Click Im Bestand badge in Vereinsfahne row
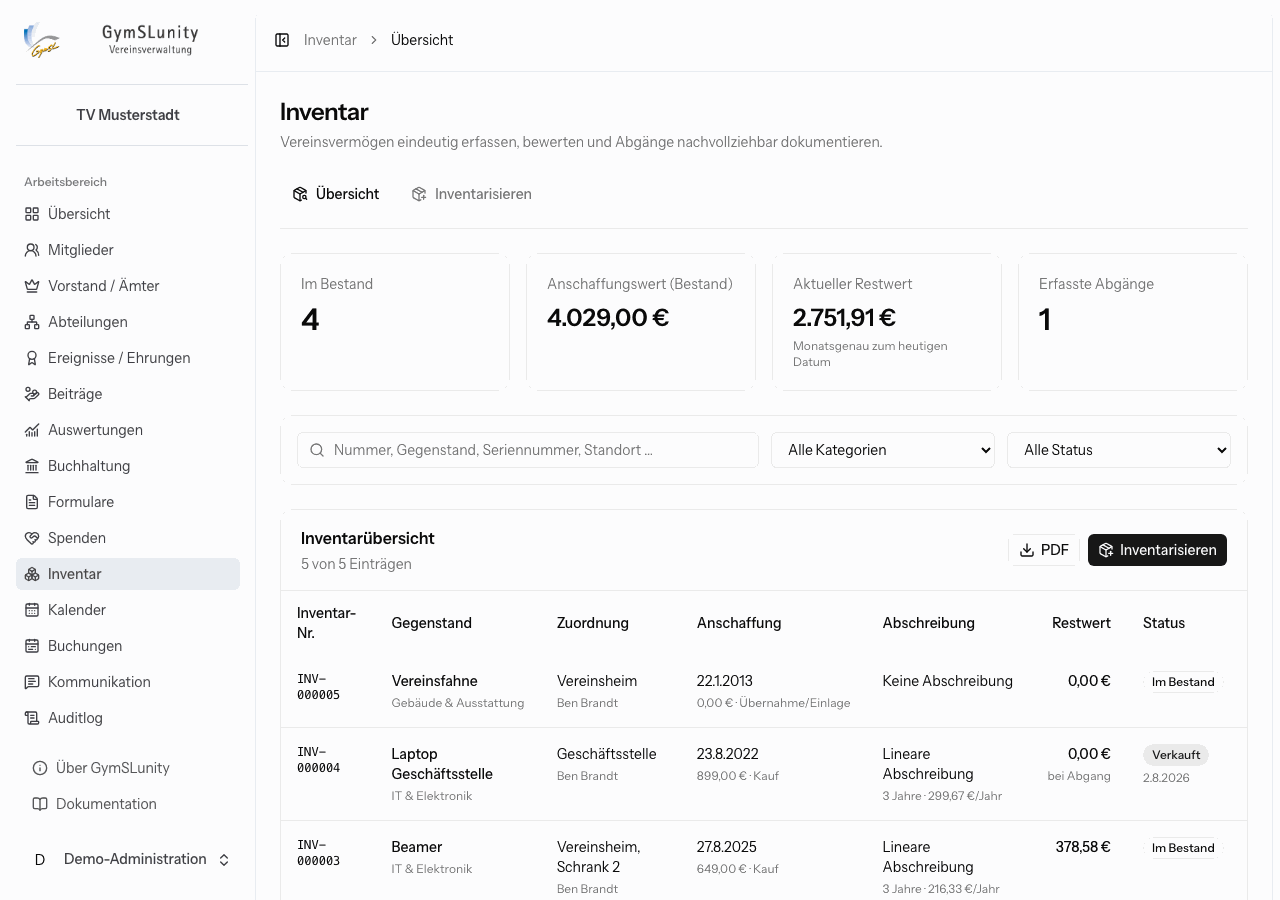Image resolution: width=1280 pixels, height=900 pixels. (x=1183, y=682)
